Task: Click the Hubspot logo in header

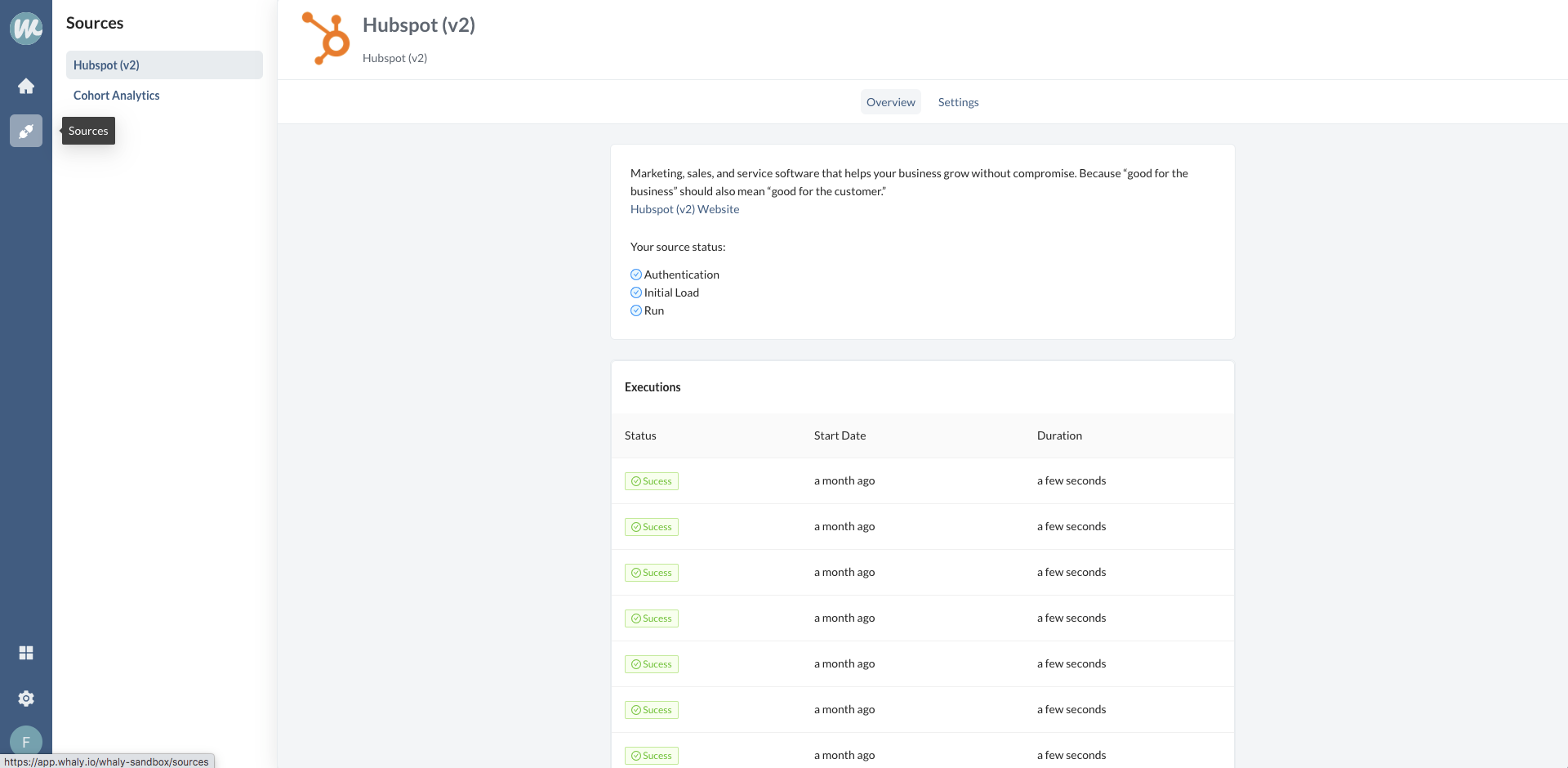Action: pos(326,38)
